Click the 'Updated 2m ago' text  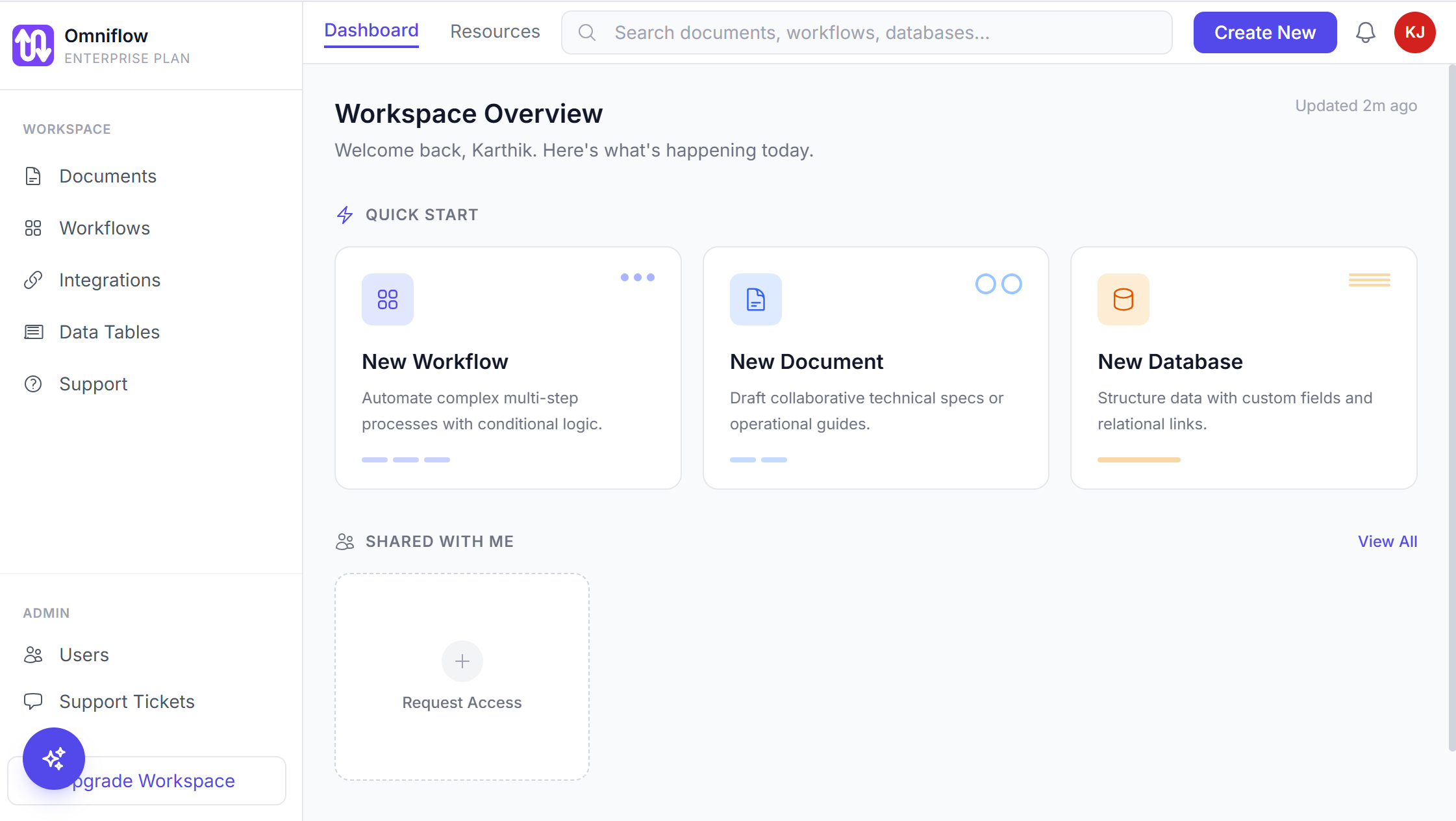pos(1356,106)
